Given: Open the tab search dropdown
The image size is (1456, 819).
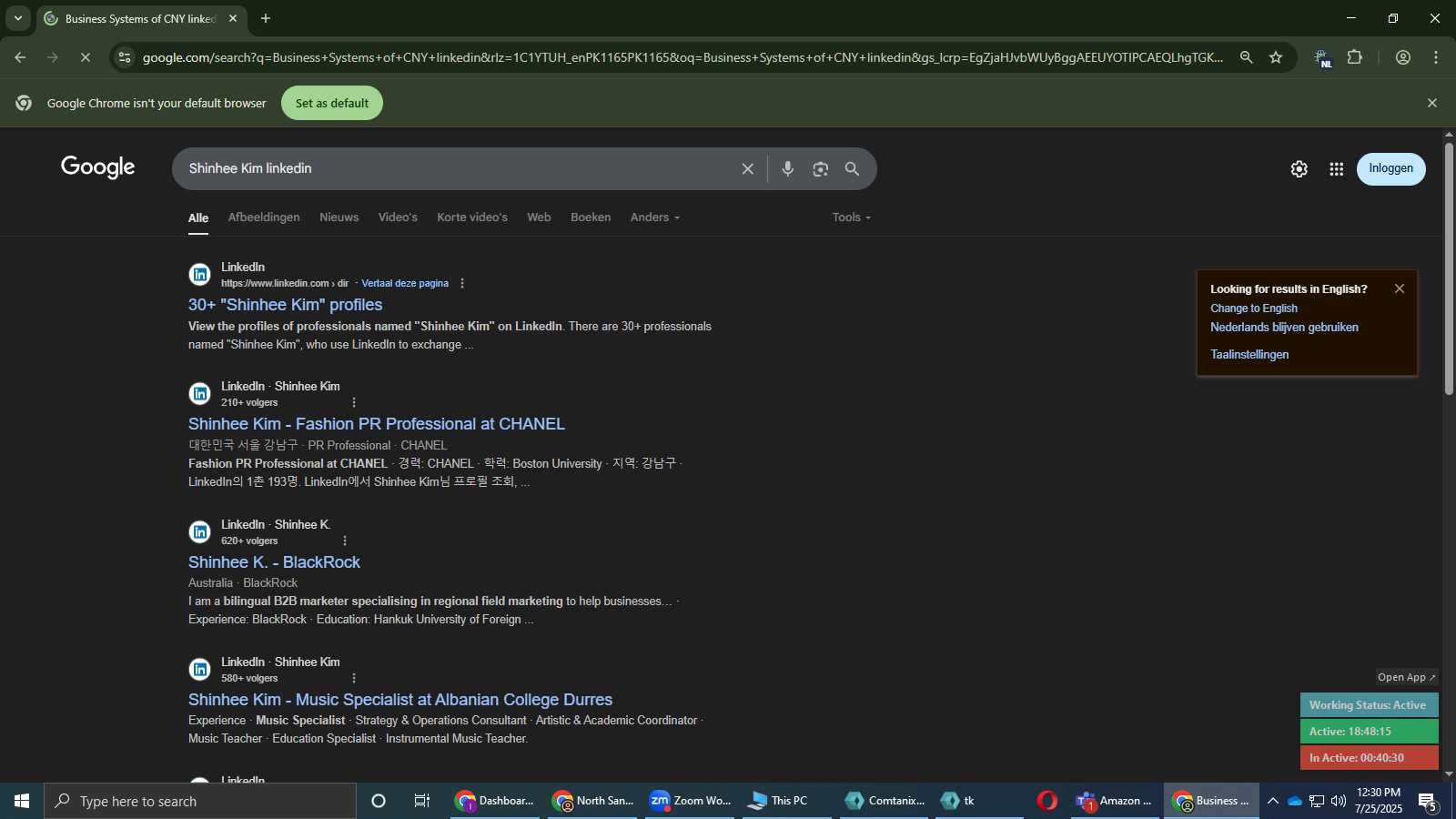Looking at the screenshot, I should [x=17, y=18].
